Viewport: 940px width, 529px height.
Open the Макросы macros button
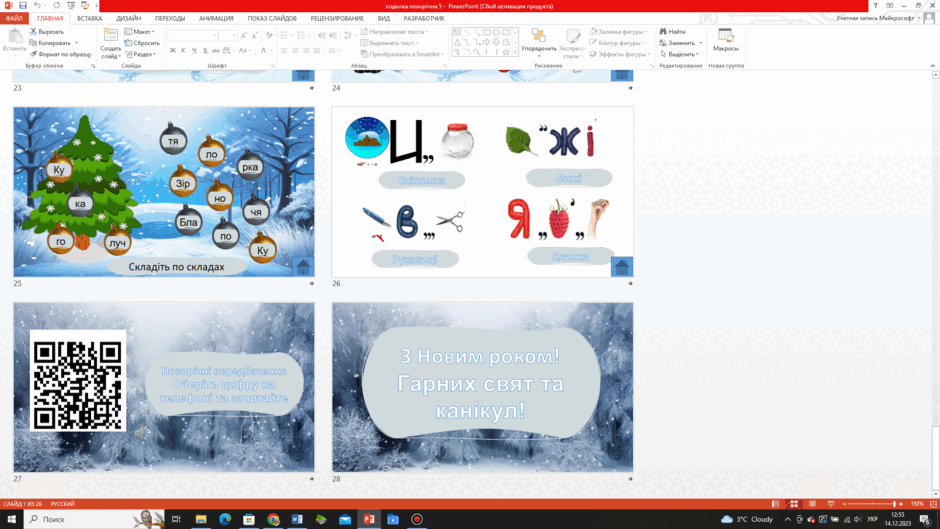(725, 41)
